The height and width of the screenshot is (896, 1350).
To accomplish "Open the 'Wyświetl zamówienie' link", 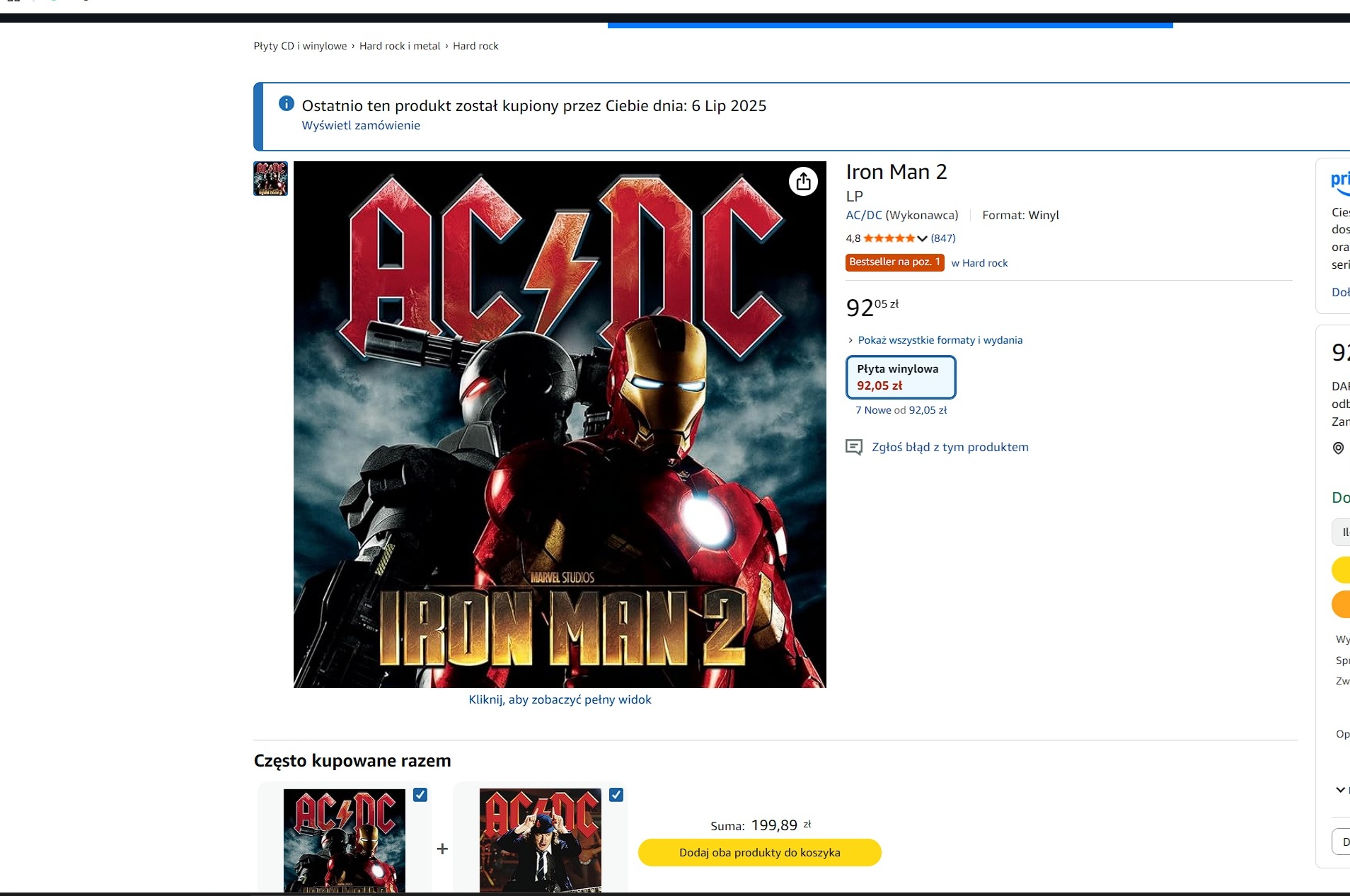I will [x=361, y=125].
